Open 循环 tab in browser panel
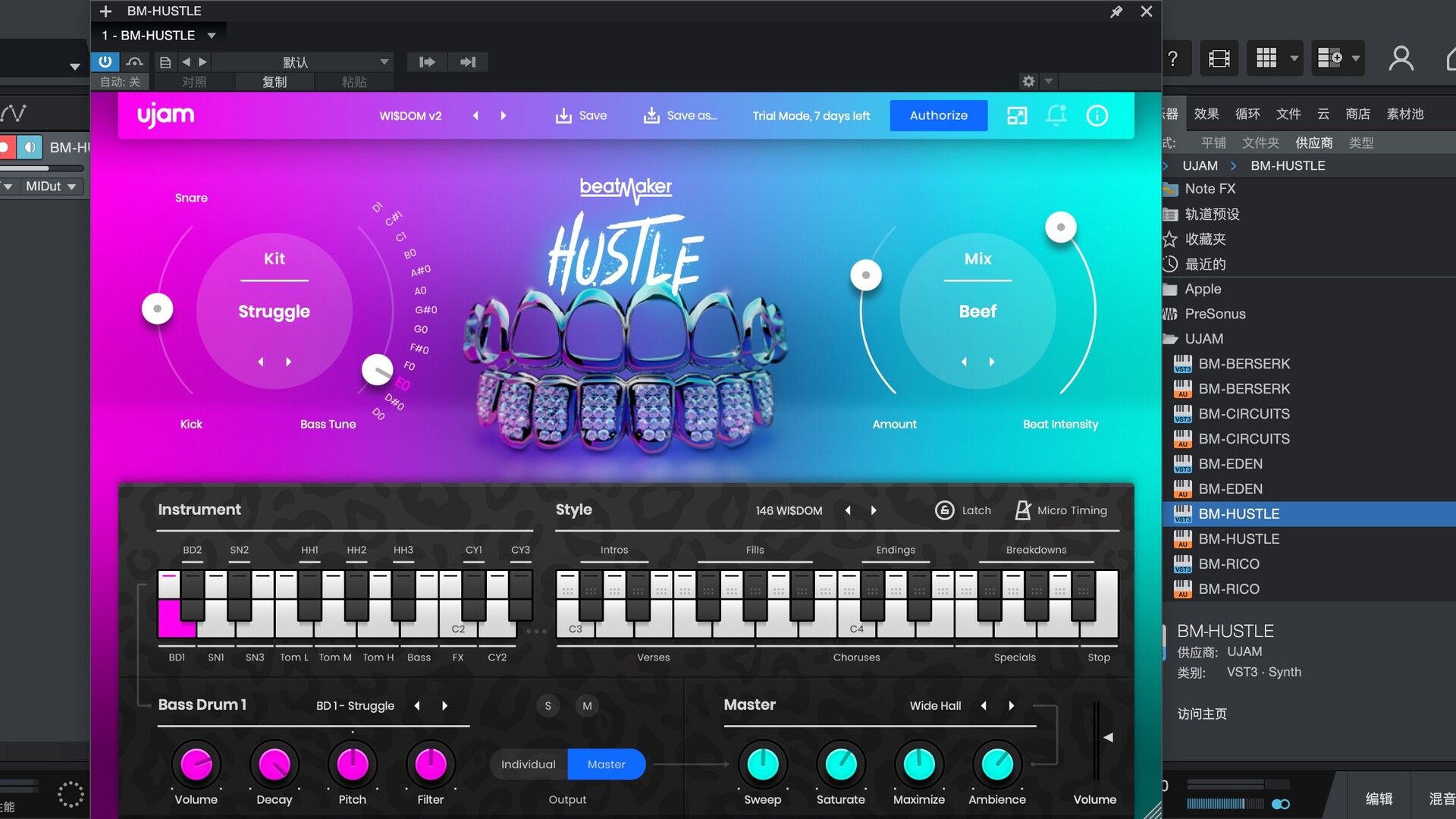This screenshot has width=1456, height=819. click(x=1247, y=114)
